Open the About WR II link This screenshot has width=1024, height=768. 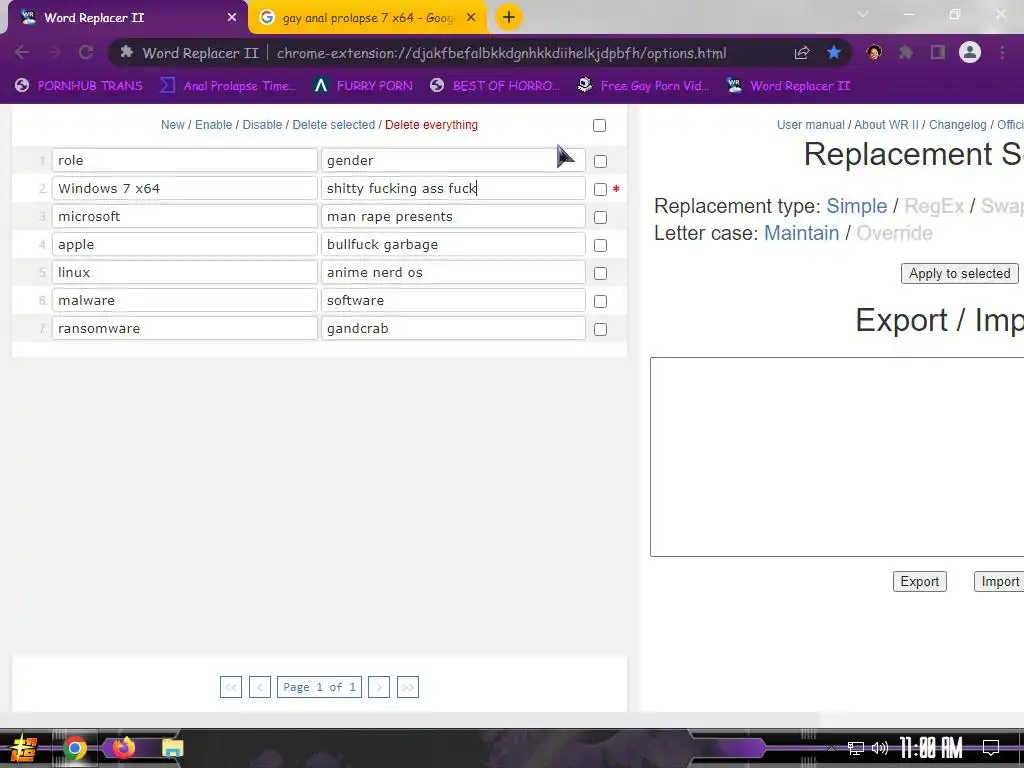(886, 125)
